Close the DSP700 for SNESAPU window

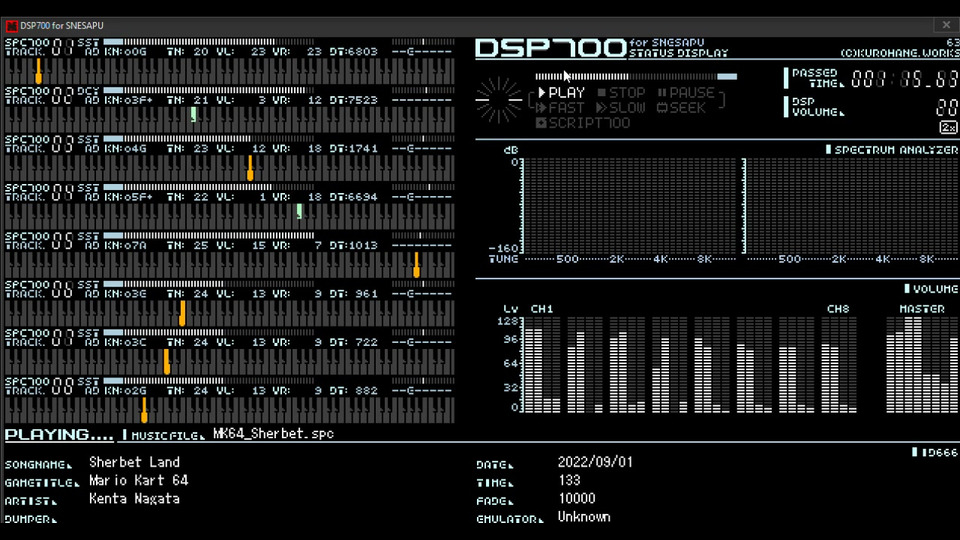click(x=946, y=25)
